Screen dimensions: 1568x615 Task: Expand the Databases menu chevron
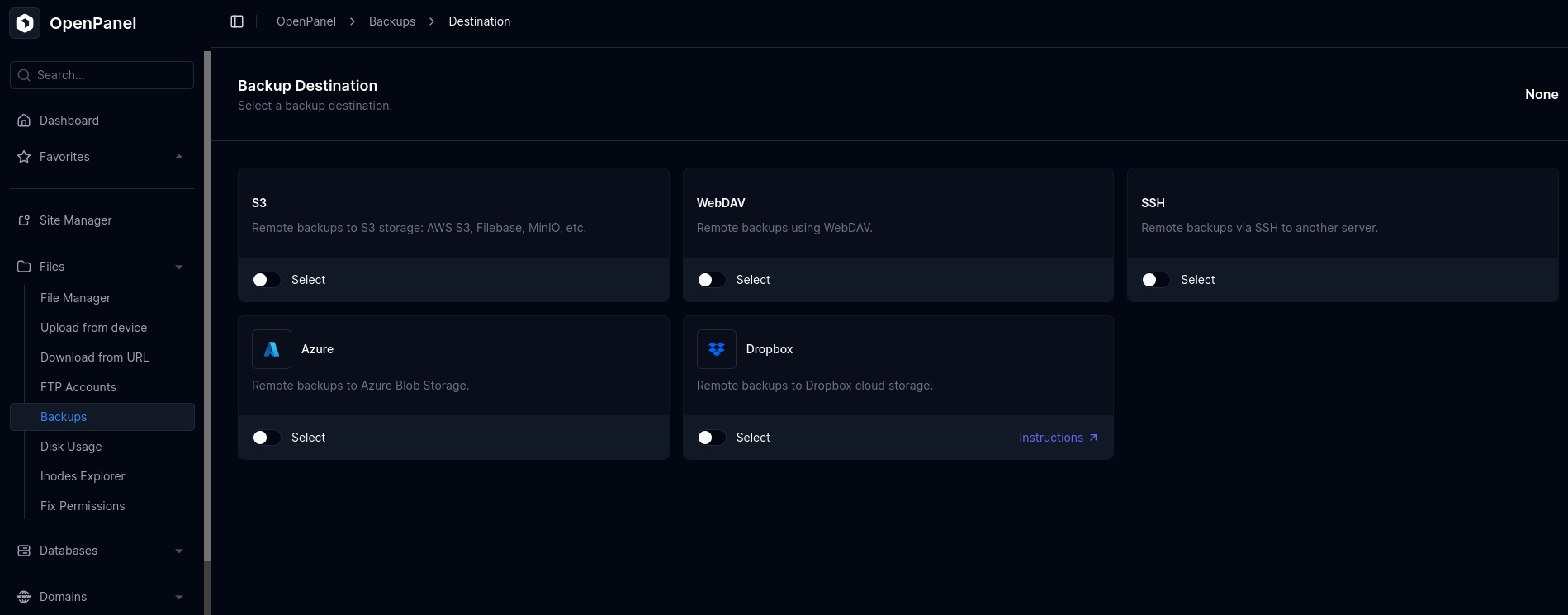[179, 551]
